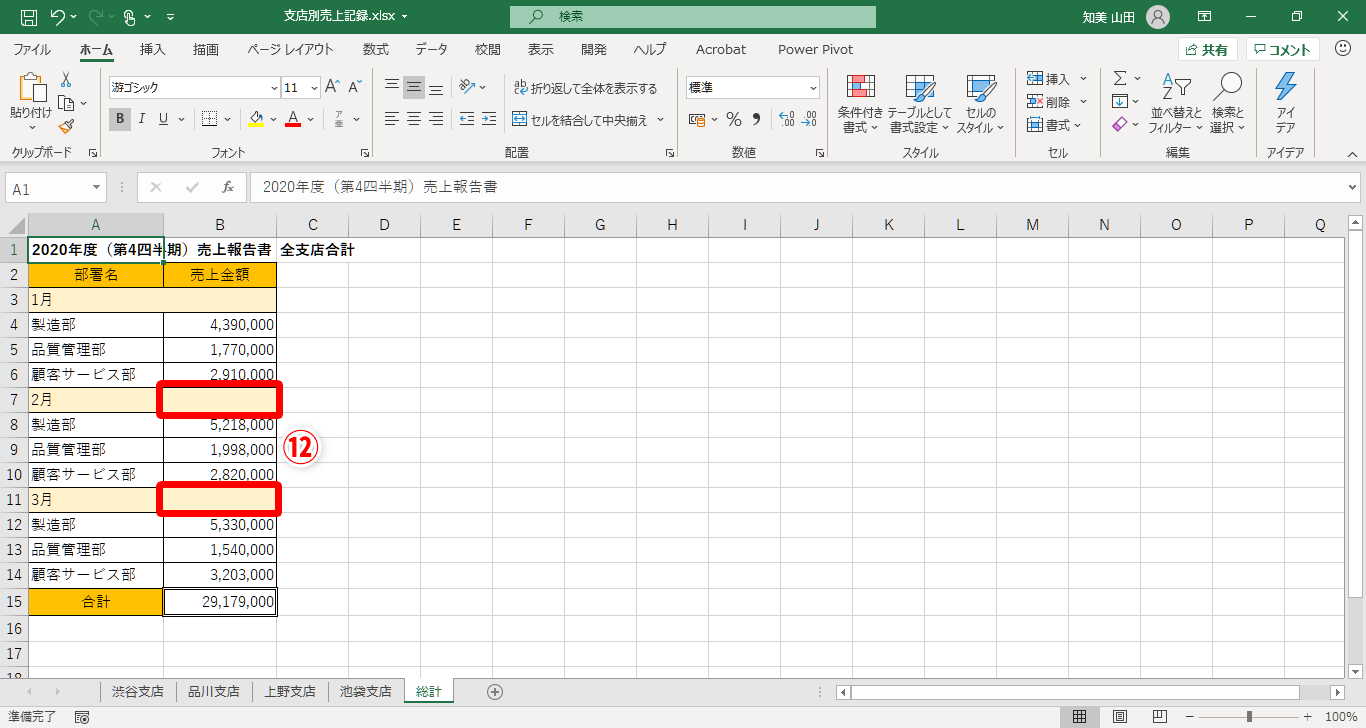This screenshot has height=728, width=1366.
Task: Select the cell with total 29,179,000
Action: (220, 602)
